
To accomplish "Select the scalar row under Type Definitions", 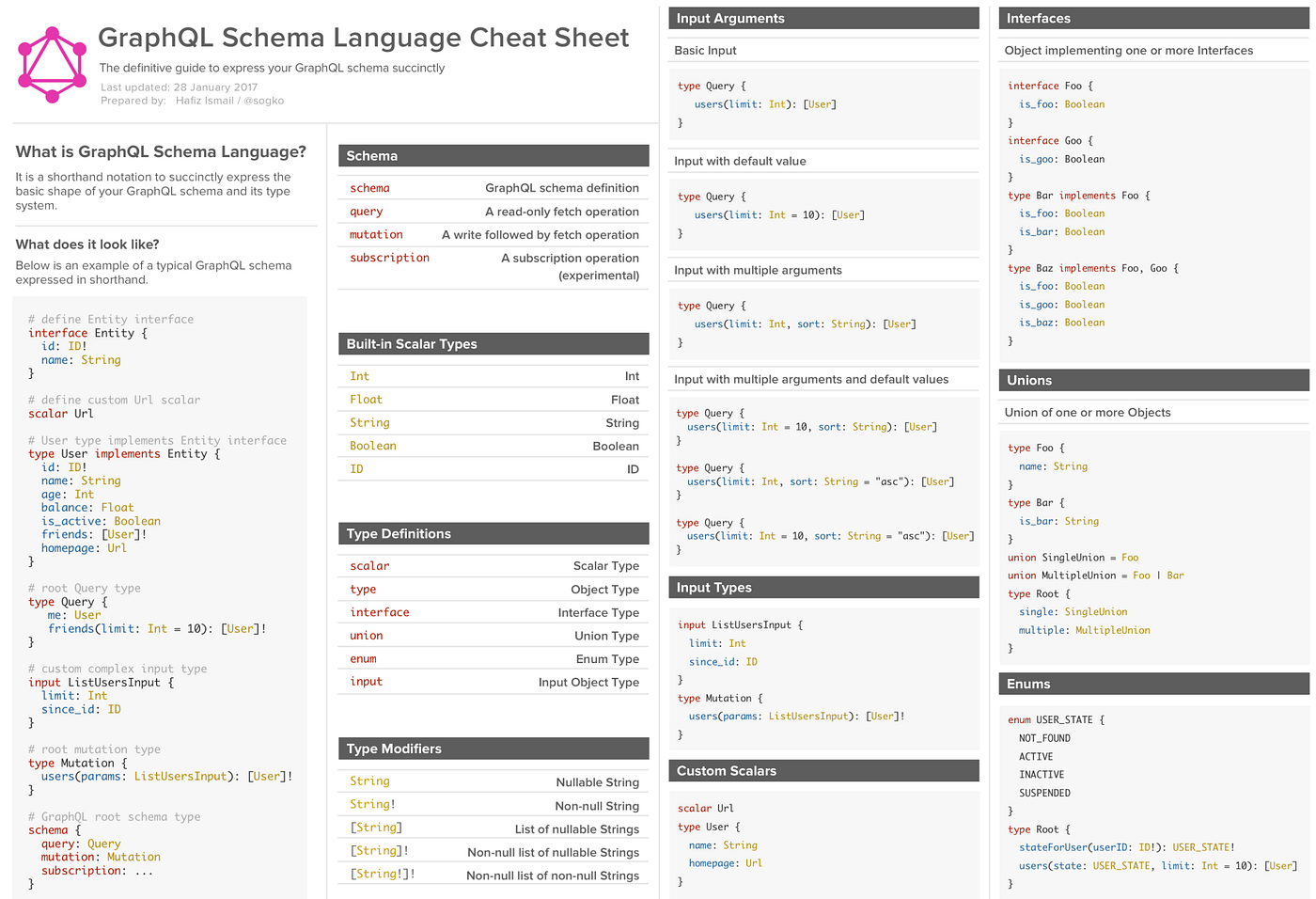I will 369,565.
